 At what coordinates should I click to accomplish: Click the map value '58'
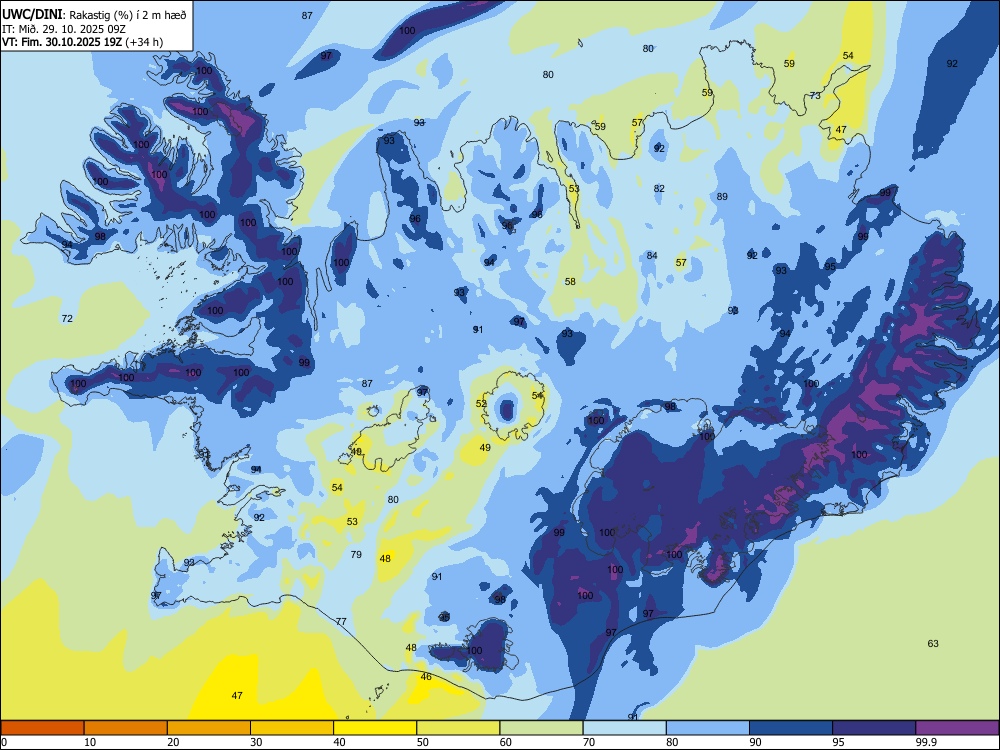[x=570, y=281]
